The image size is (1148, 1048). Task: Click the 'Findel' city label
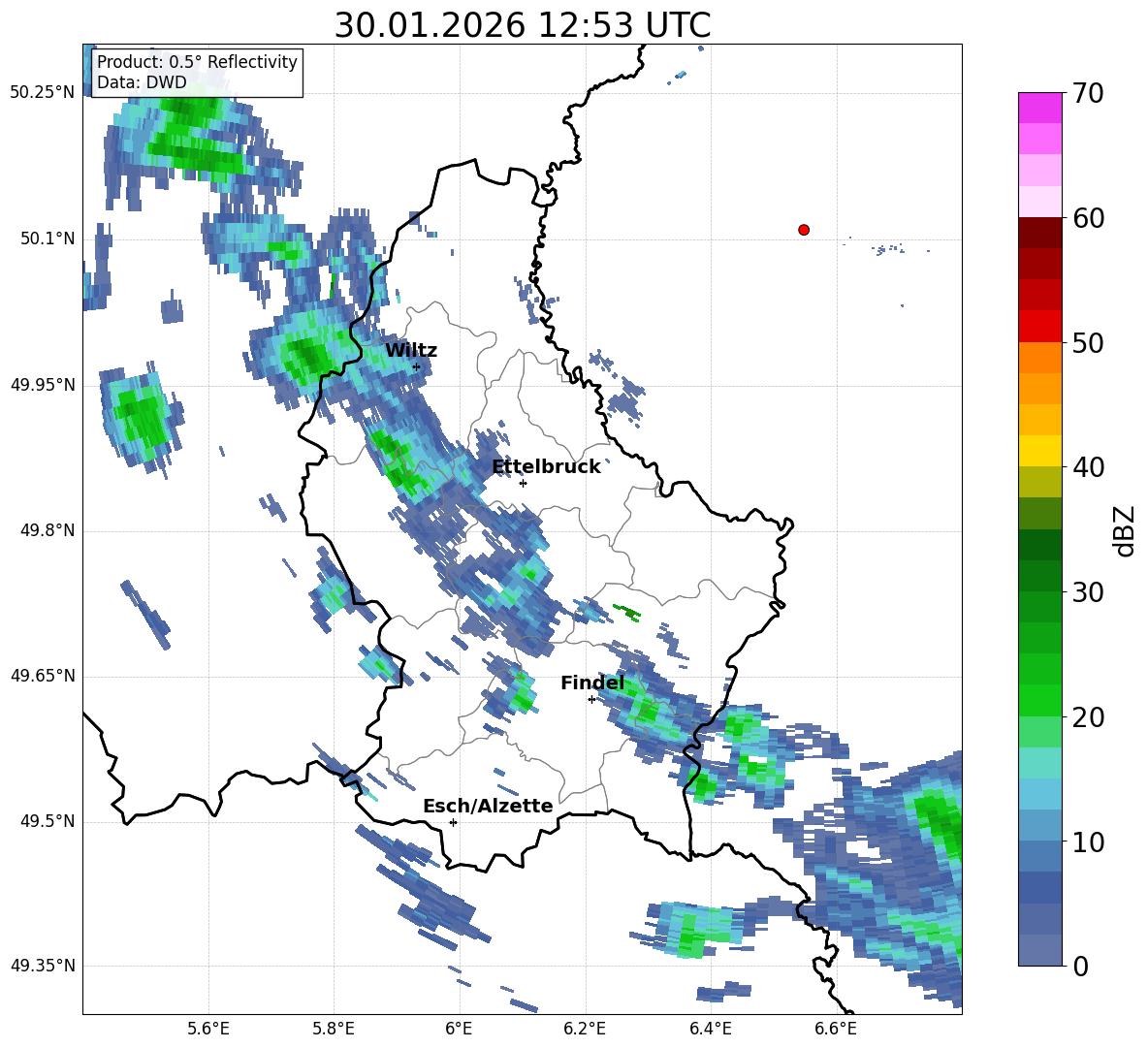coord(592,683)
